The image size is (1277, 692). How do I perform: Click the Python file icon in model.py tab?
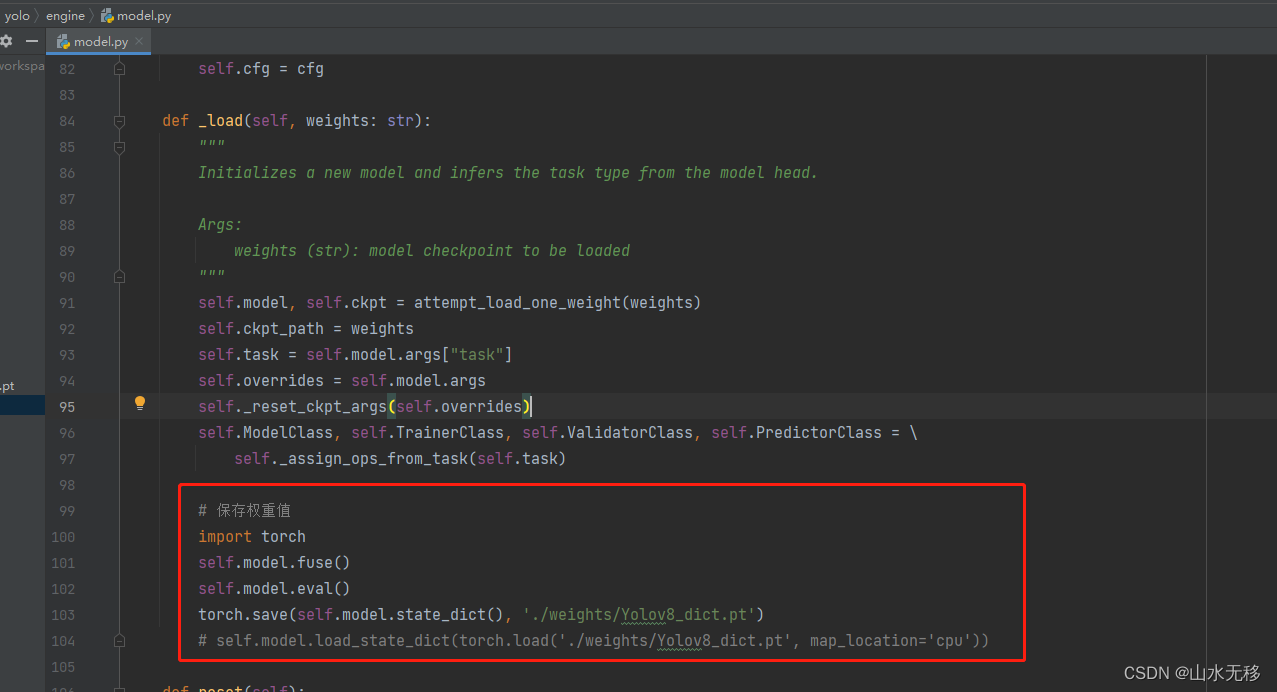63,42
